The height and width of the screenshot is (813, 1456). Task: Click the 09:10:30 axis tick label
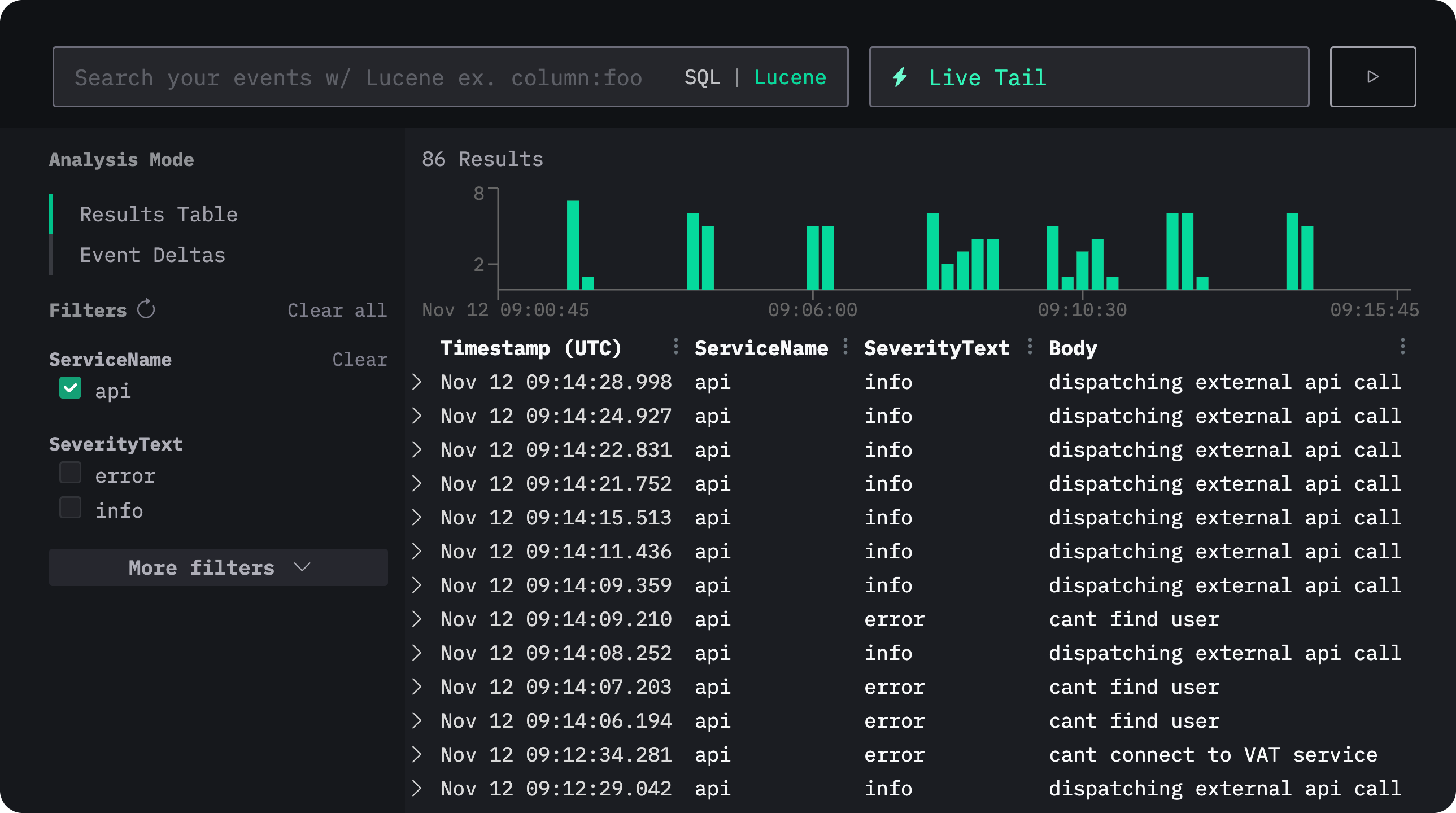click(x=1082, y=309)
